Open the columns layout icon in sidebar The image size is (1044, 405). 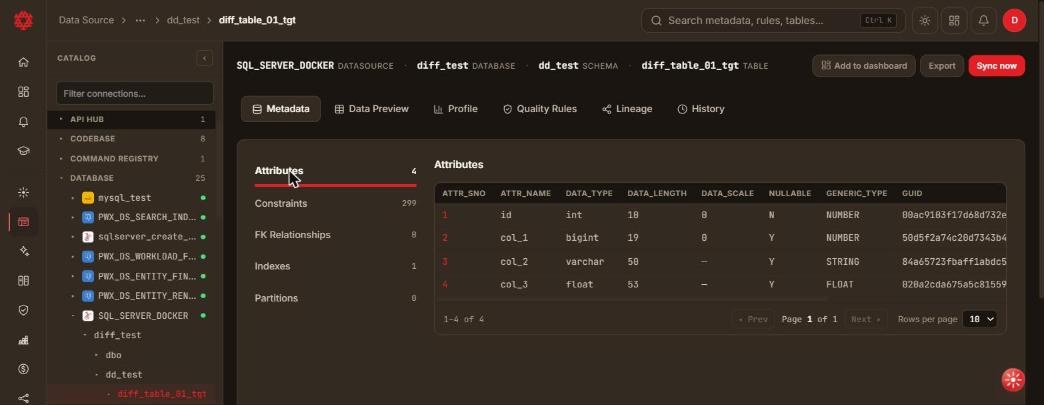point(23,280)
